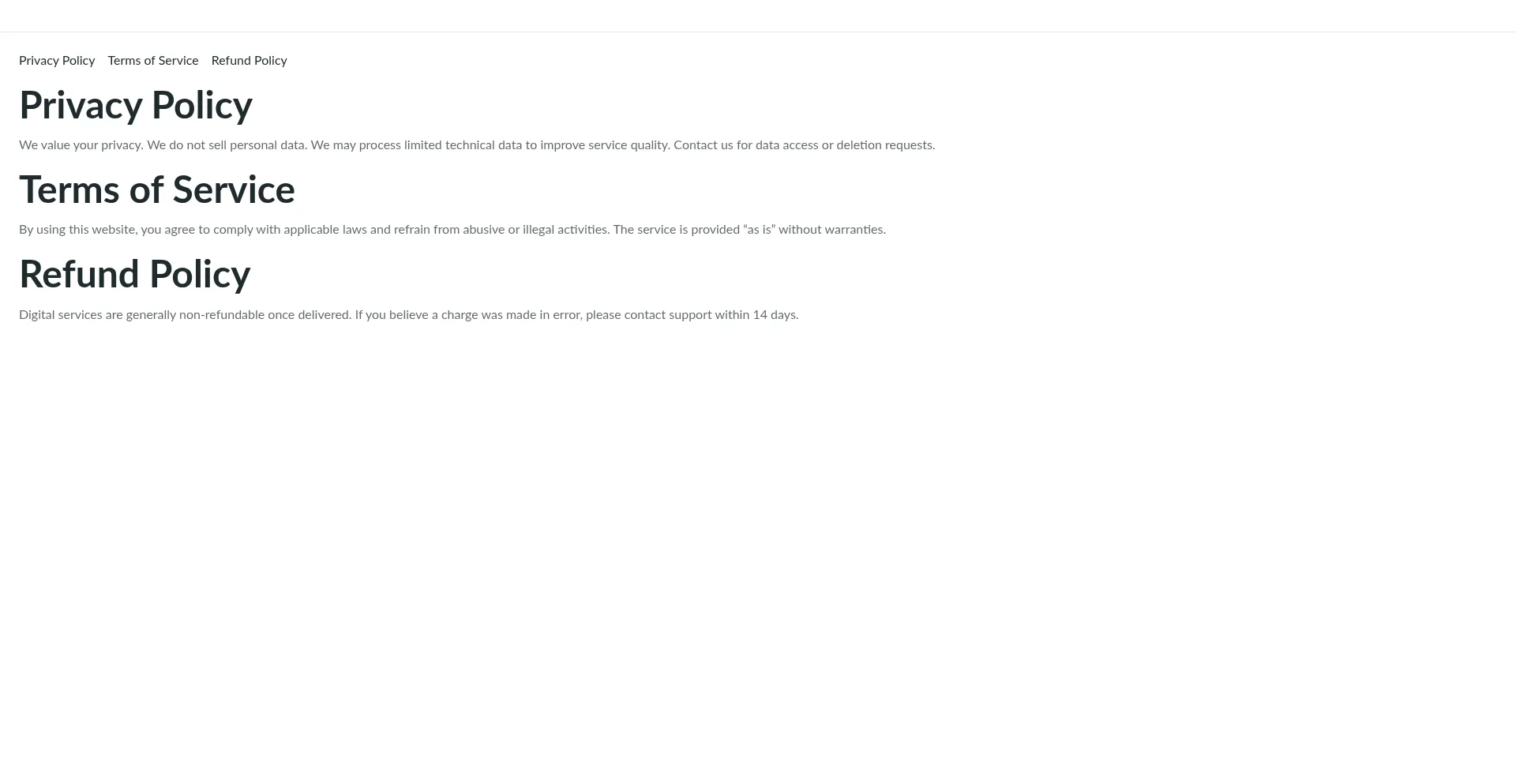Click the quoted “as is” text
This screenshot has width=1516, height=784.
(760, 230)
